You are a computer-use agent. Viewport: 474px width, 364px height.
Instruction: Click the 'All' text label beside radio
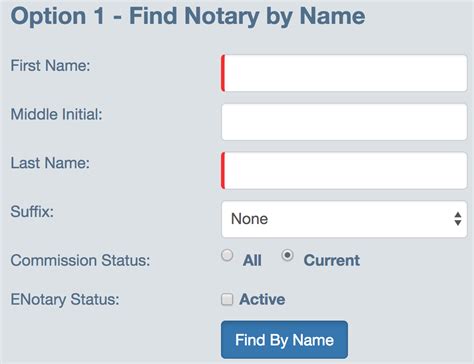pyautogui.click(x=252, y=260)
